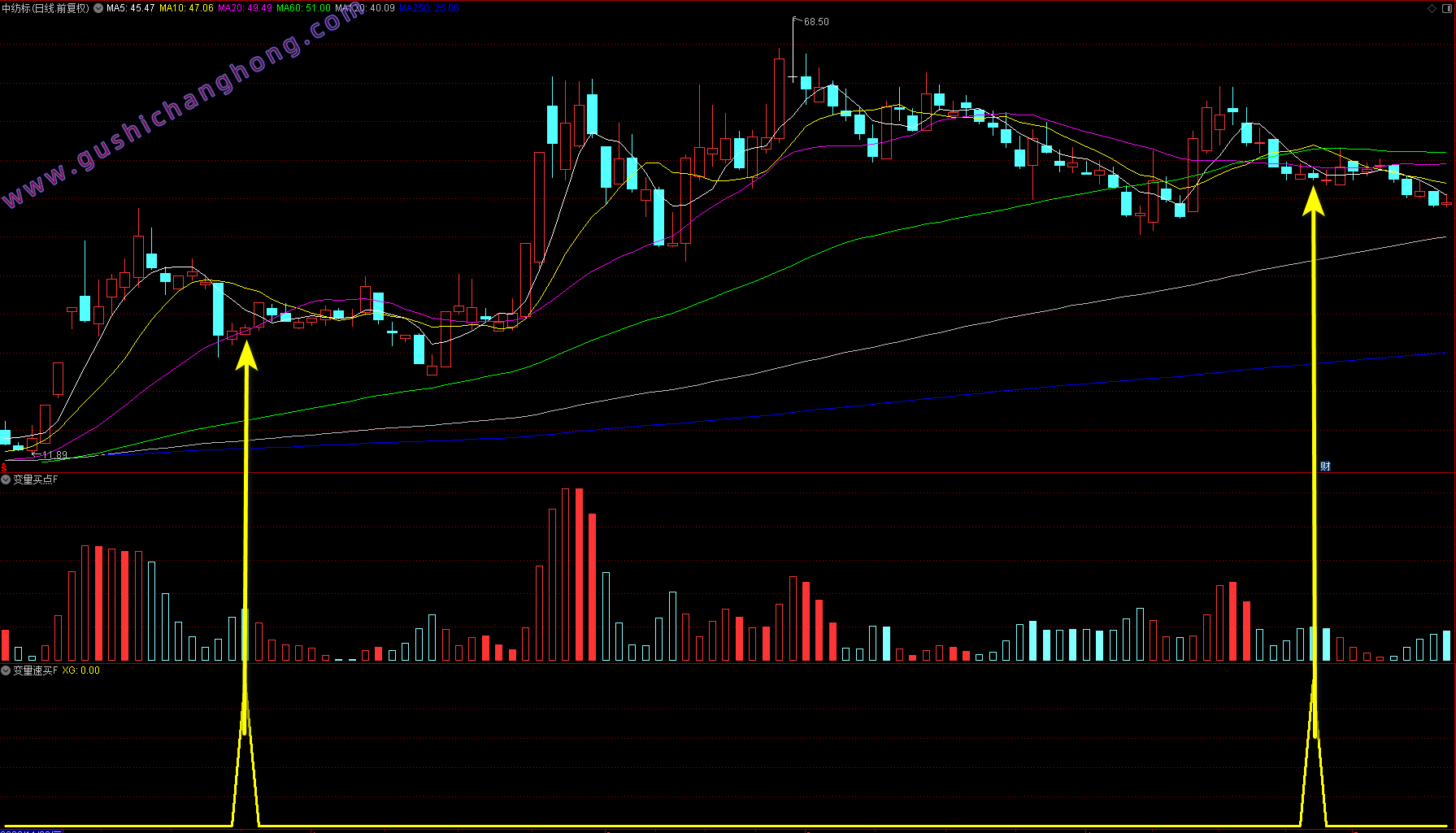The width and height of the screenshot is (1456, 833).
Task: Expand the 变量速买F indicator dropdown arrow
Action: coord(6,670)
